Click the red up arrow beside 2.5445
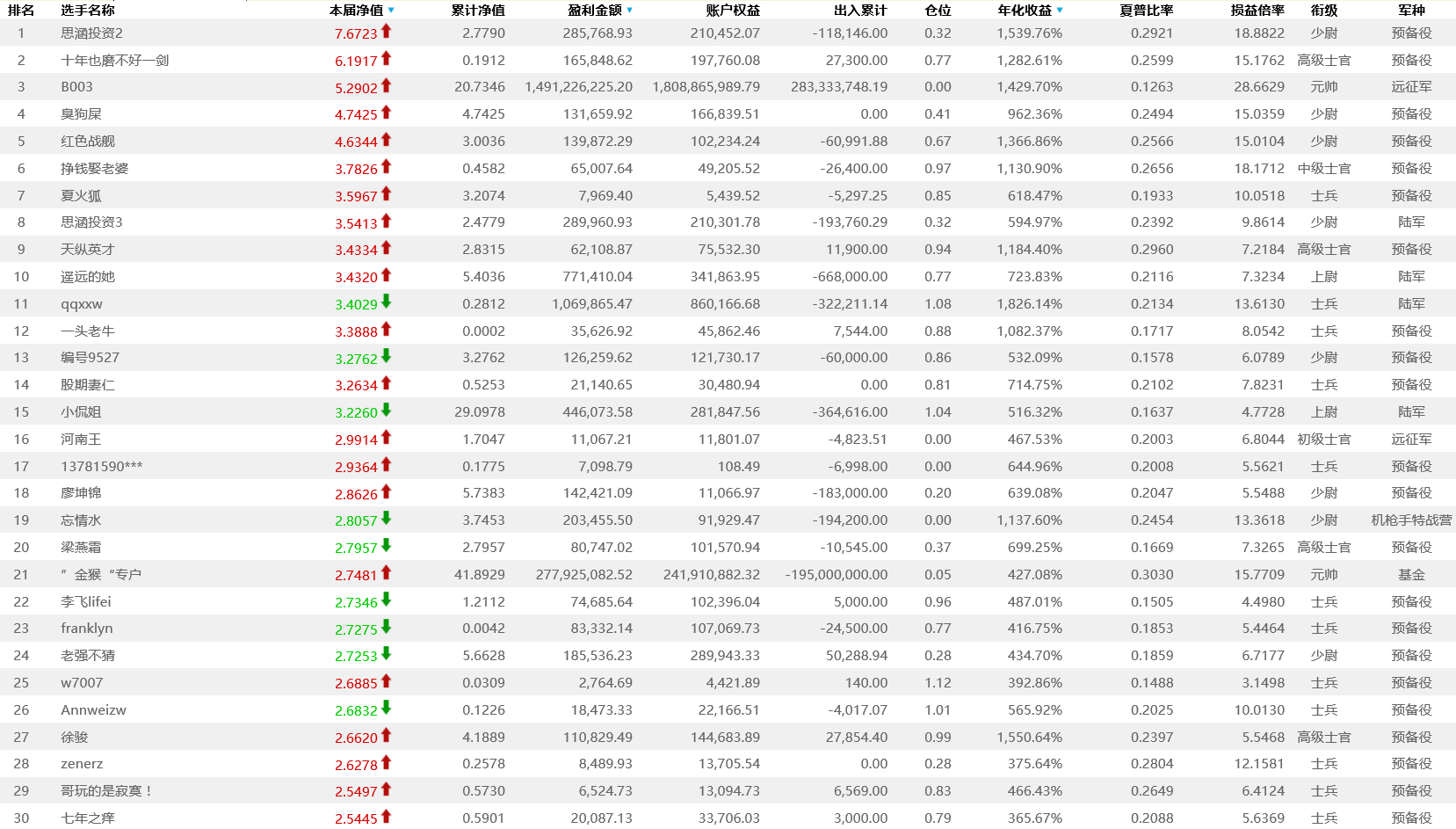This screenshot has width=1456, height=829. 386,817
